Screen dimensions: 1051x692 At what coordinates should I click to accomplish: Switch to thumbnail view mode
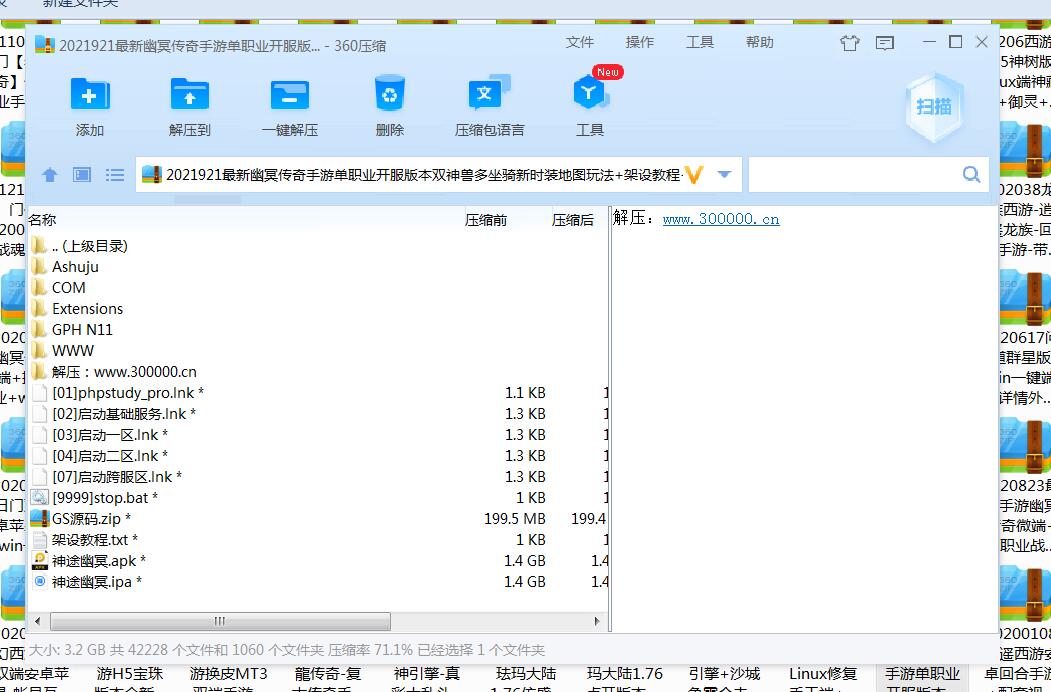(x=82, y=175)
